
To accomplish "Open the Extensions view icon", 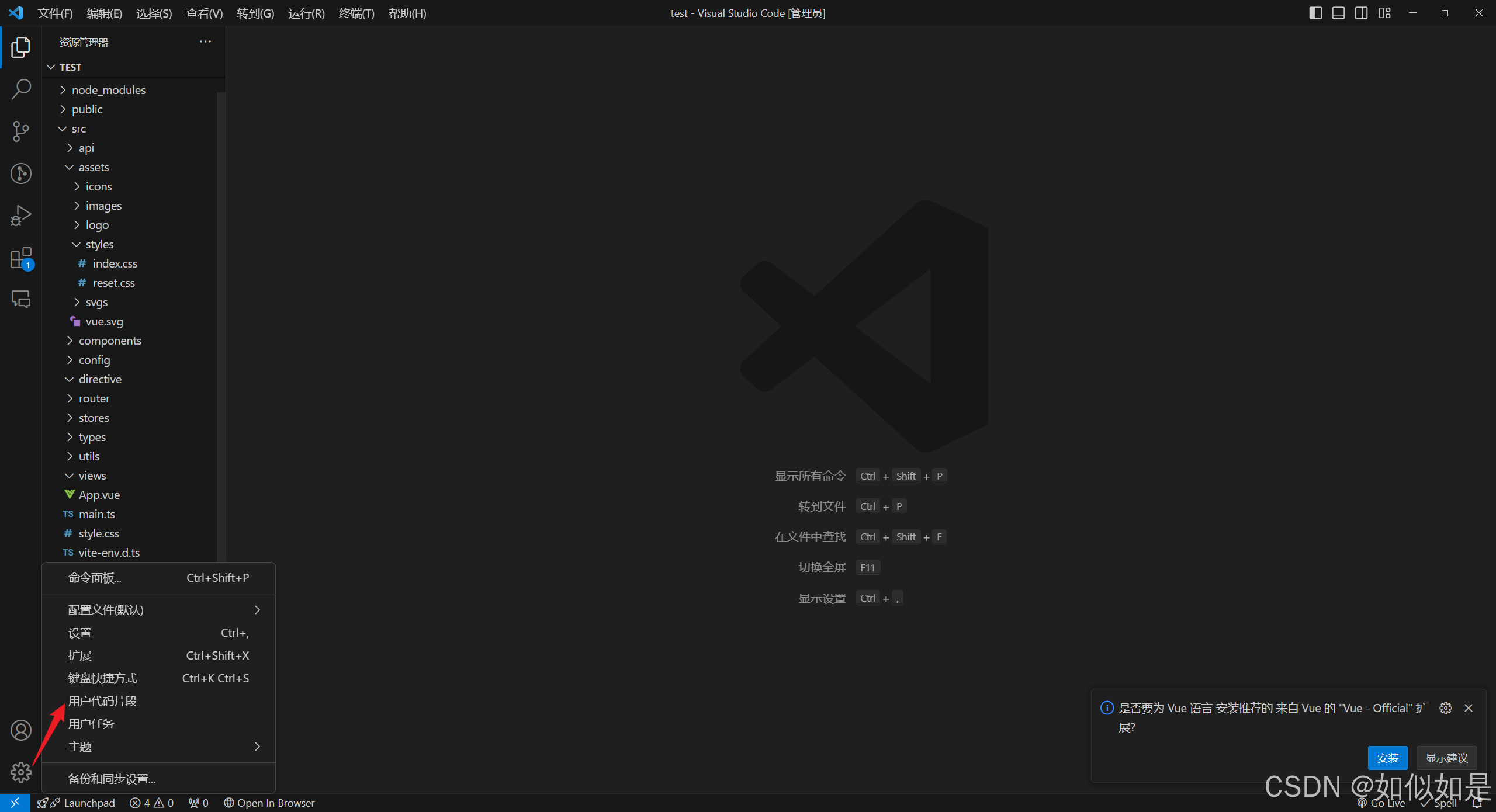I will [21, 258].
